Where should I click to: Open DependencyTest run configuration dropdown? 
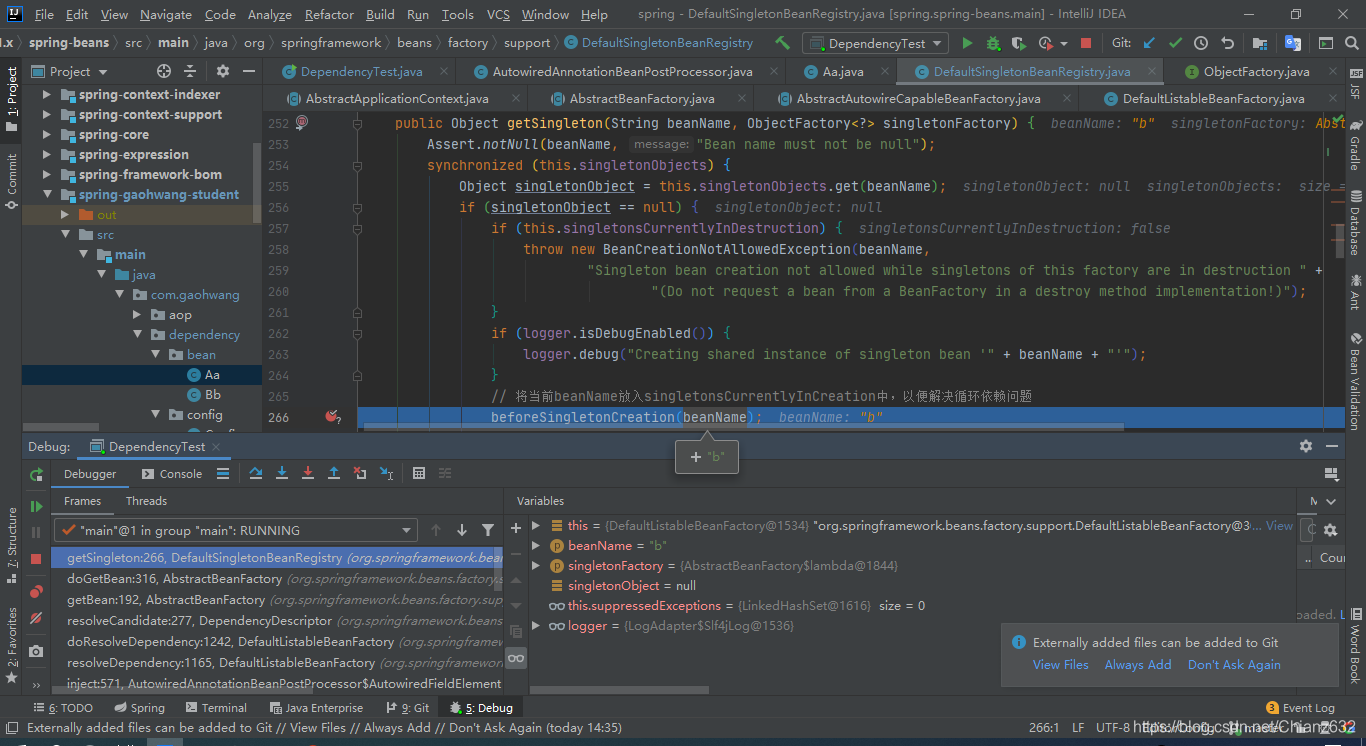point(875,43)
